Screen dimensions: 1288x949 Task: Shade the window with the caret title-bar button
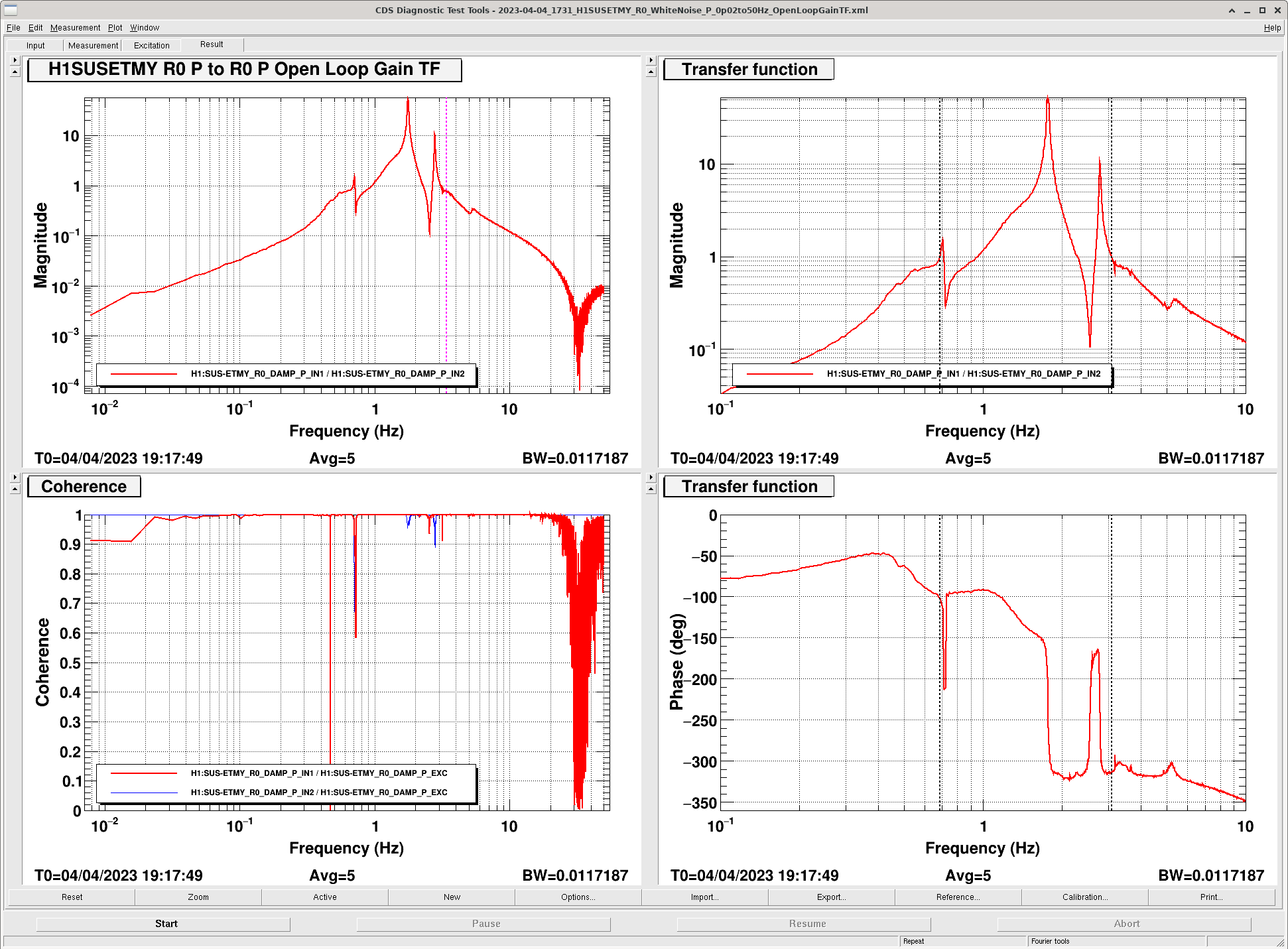1232,10
